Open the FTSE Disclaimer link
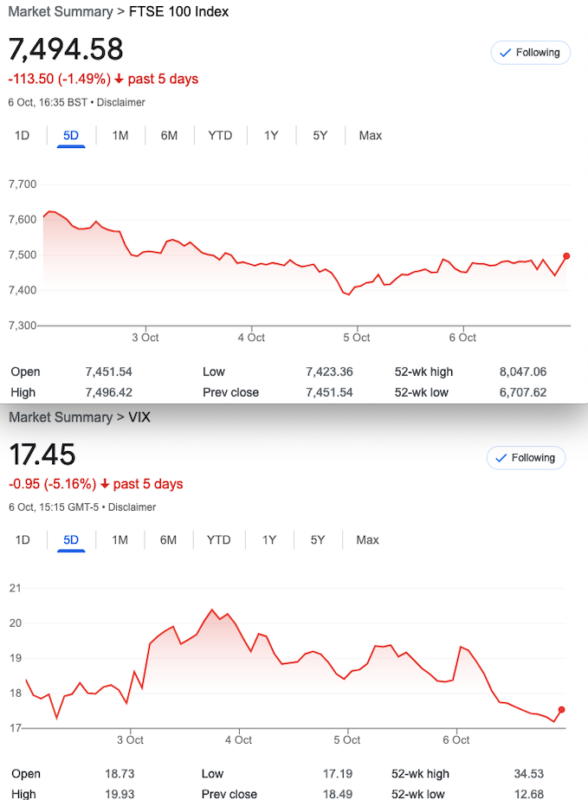 [121, 103]
